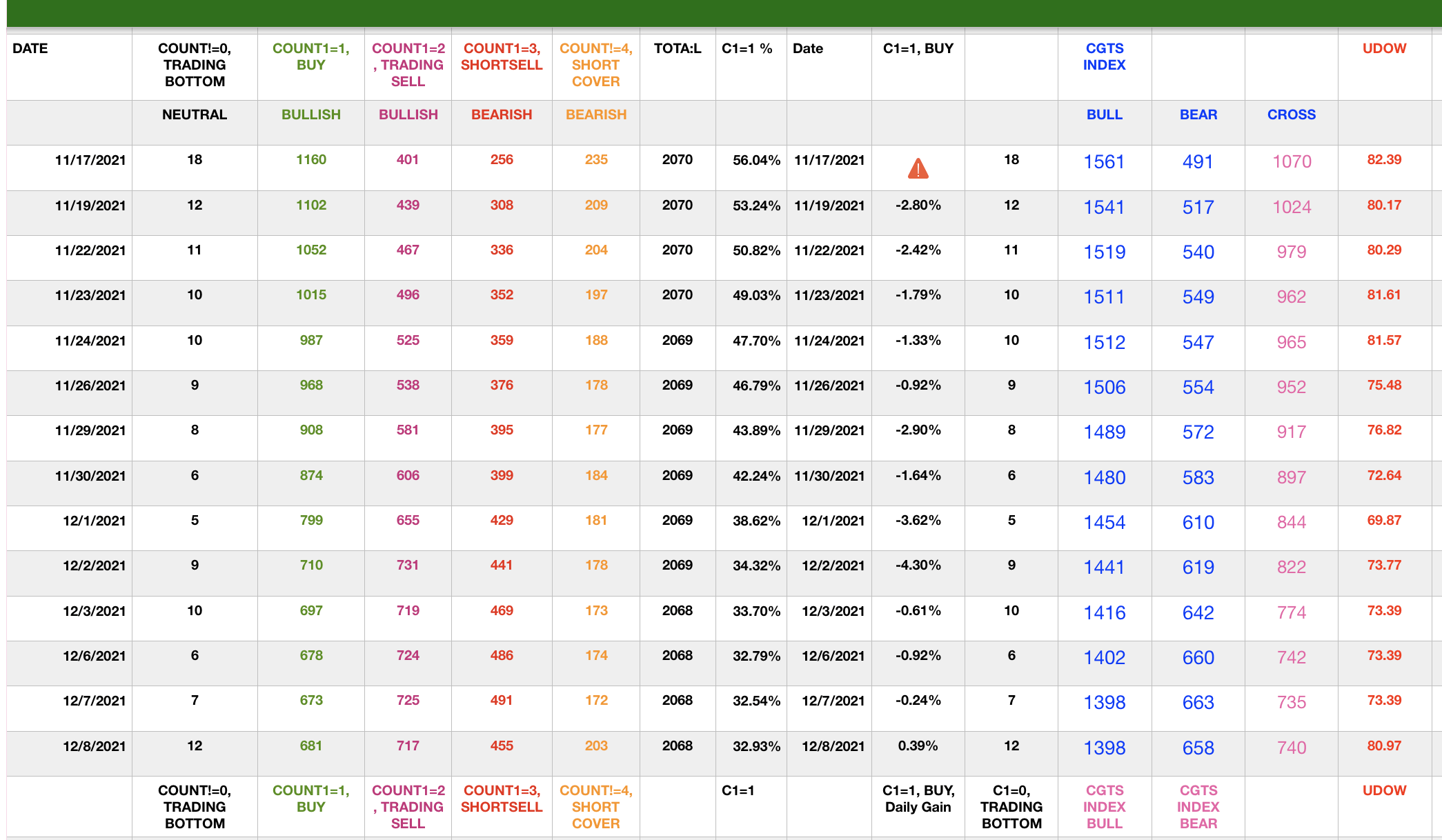Click the C1=1, BUY, Daily Gain footer cell
The width and height of the screenshot is (1442, 840).
[918, 799]
